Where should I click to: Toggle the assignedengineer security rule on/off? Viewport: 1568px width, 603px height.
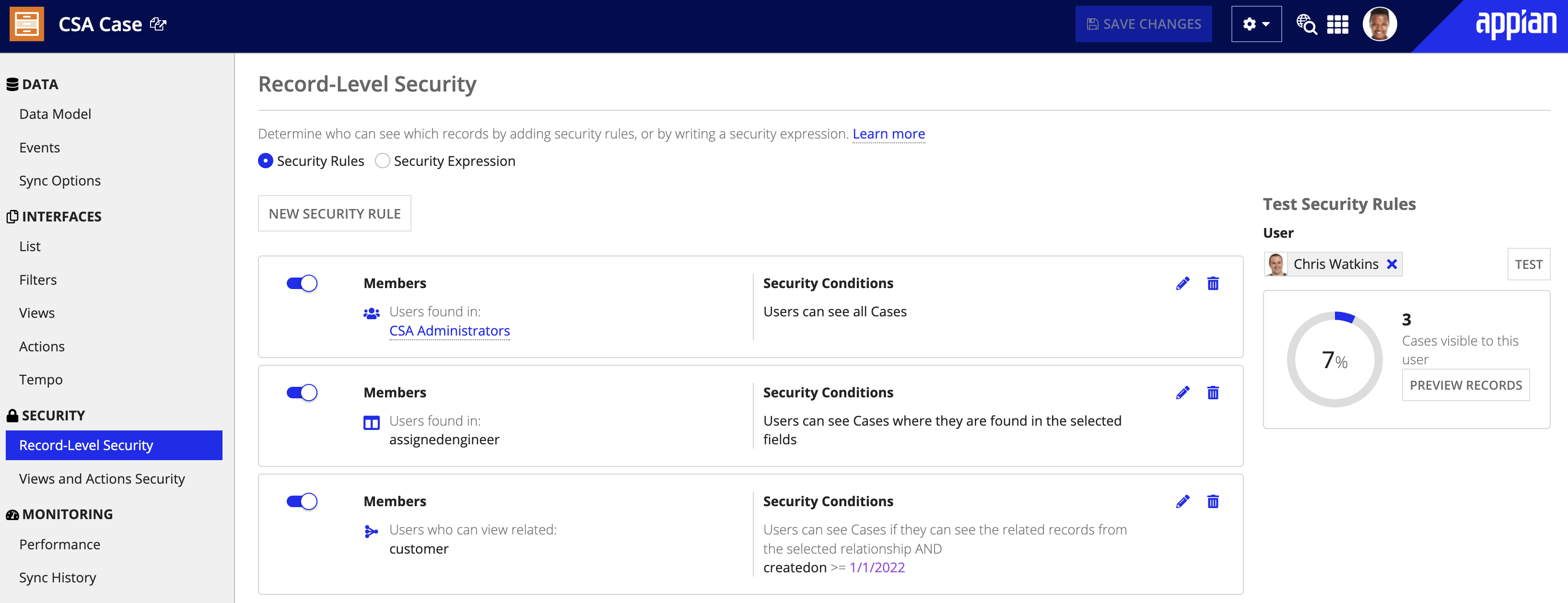point(302,392)
